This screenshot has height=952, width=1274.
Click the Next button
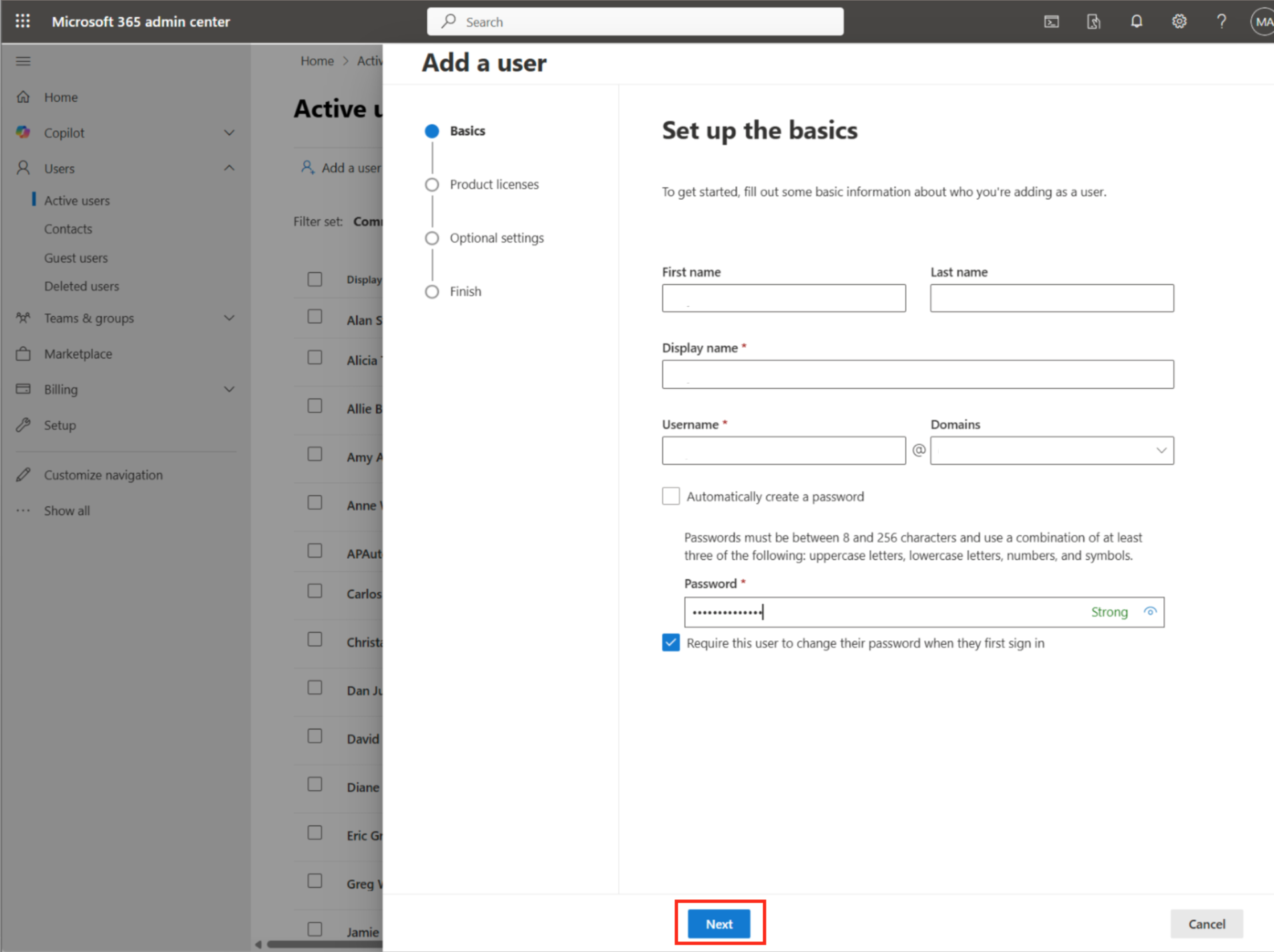click(x=718, y=923)
